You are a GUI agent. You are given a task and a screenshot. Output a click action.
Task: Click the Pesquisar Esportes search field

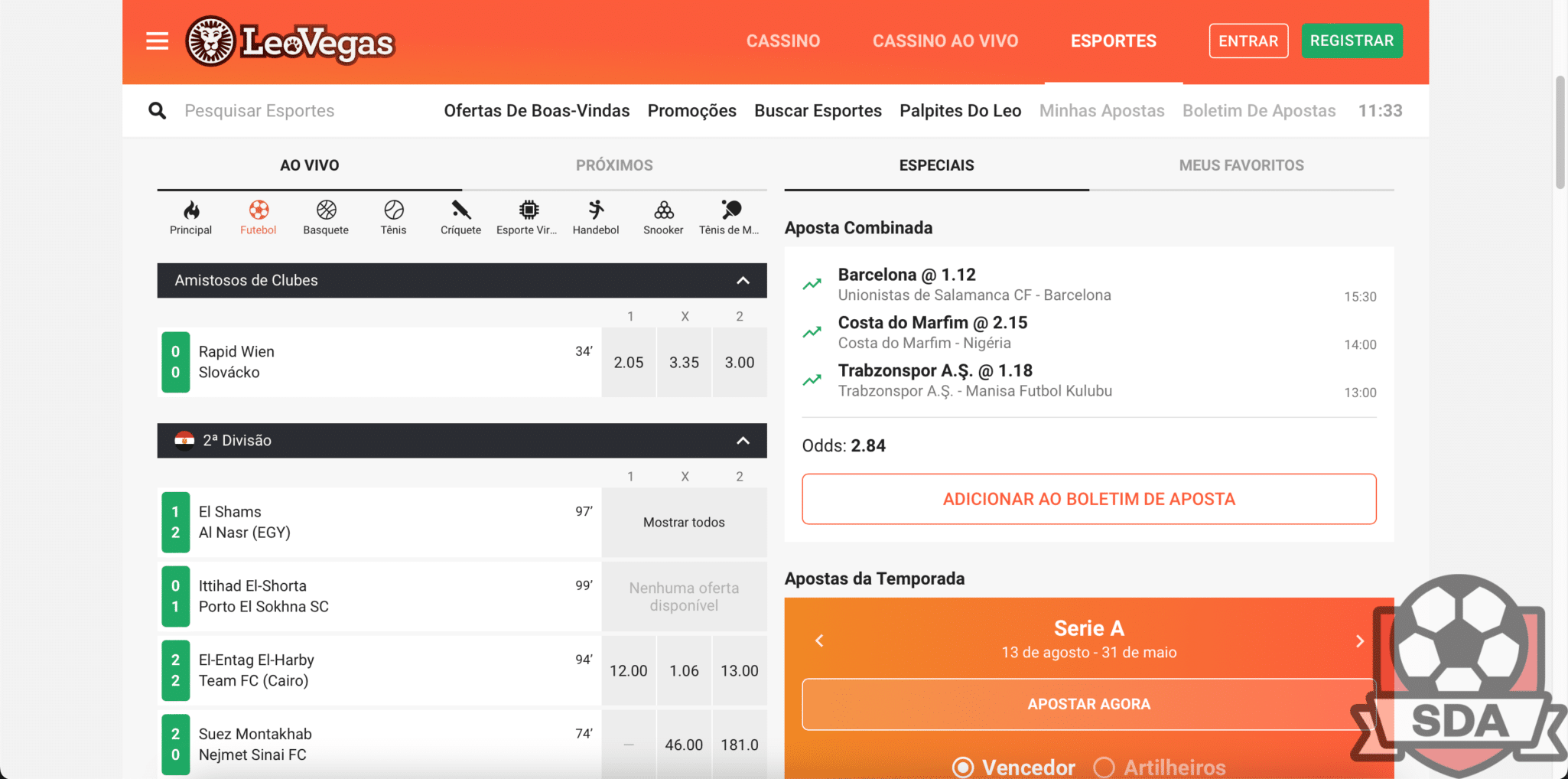pos(259,111)
